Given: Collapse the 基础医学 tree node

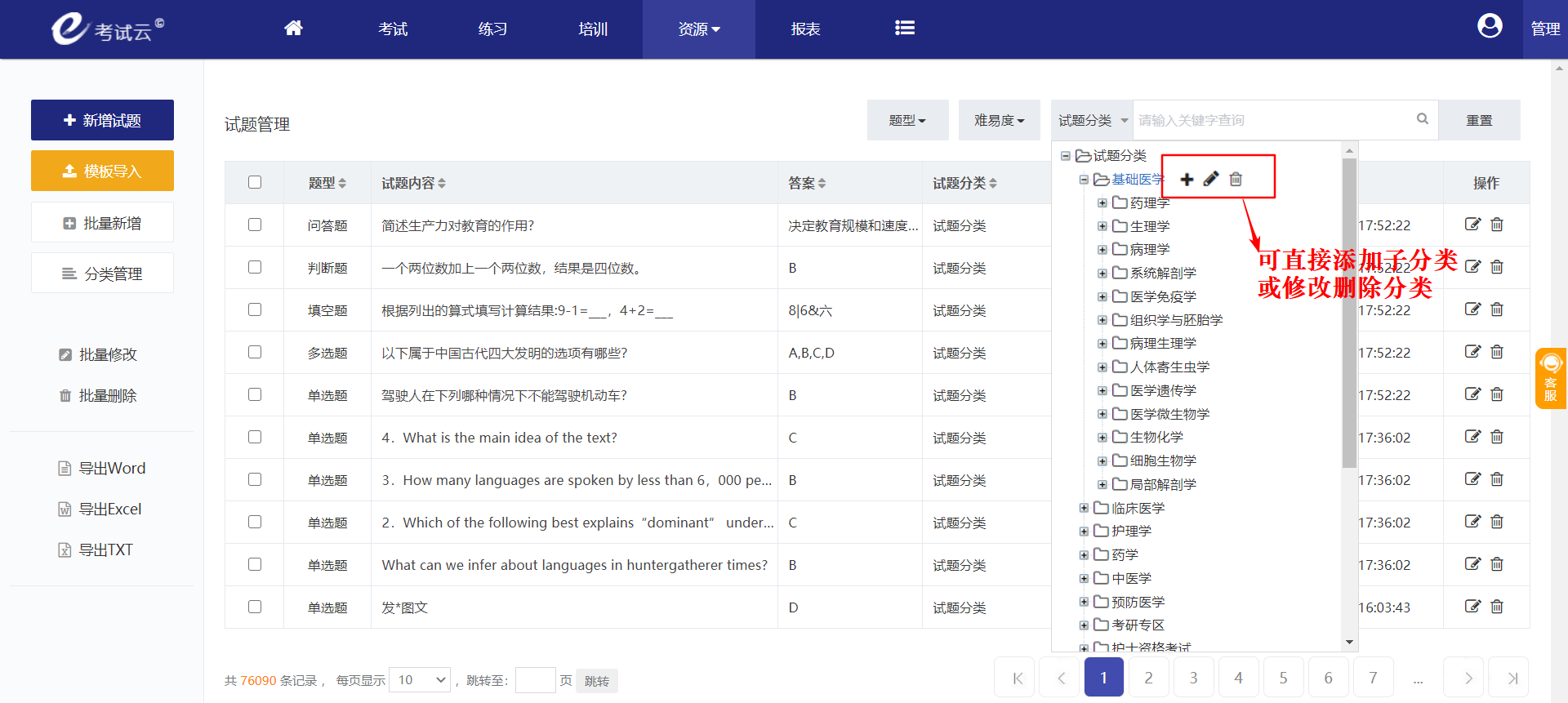Looking at the screenshot, I should tap(1084, 180).
